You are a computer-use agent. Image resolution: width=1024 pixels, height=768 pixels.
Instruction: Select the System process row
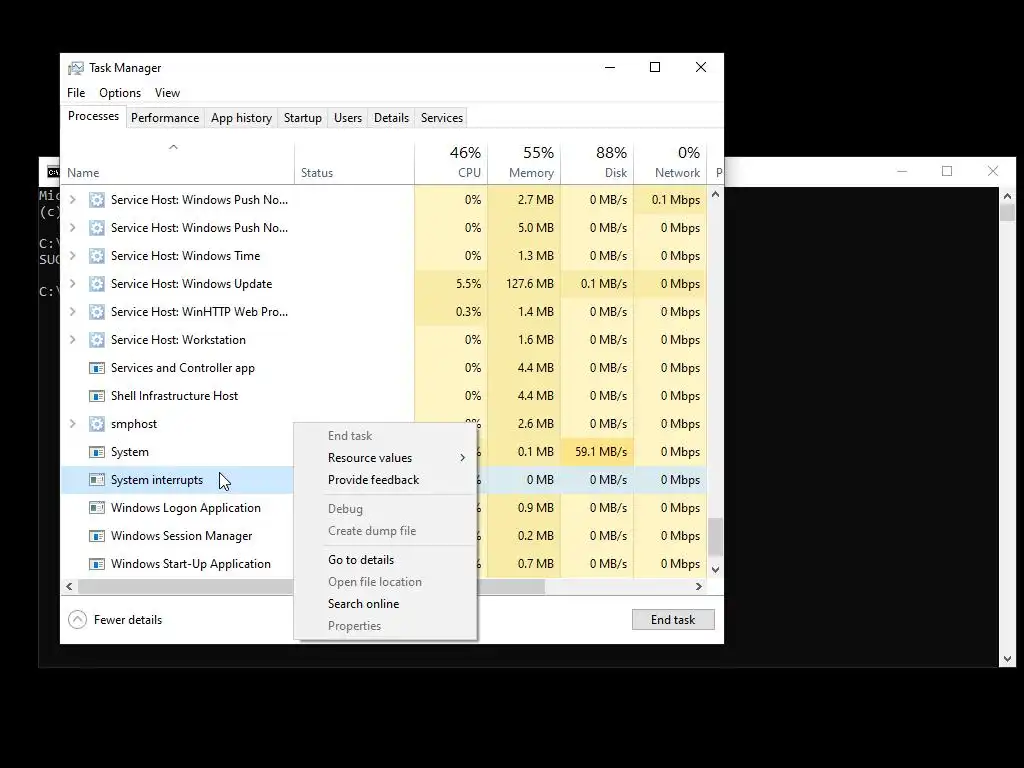pyautogui.click(x=383, y=452)
